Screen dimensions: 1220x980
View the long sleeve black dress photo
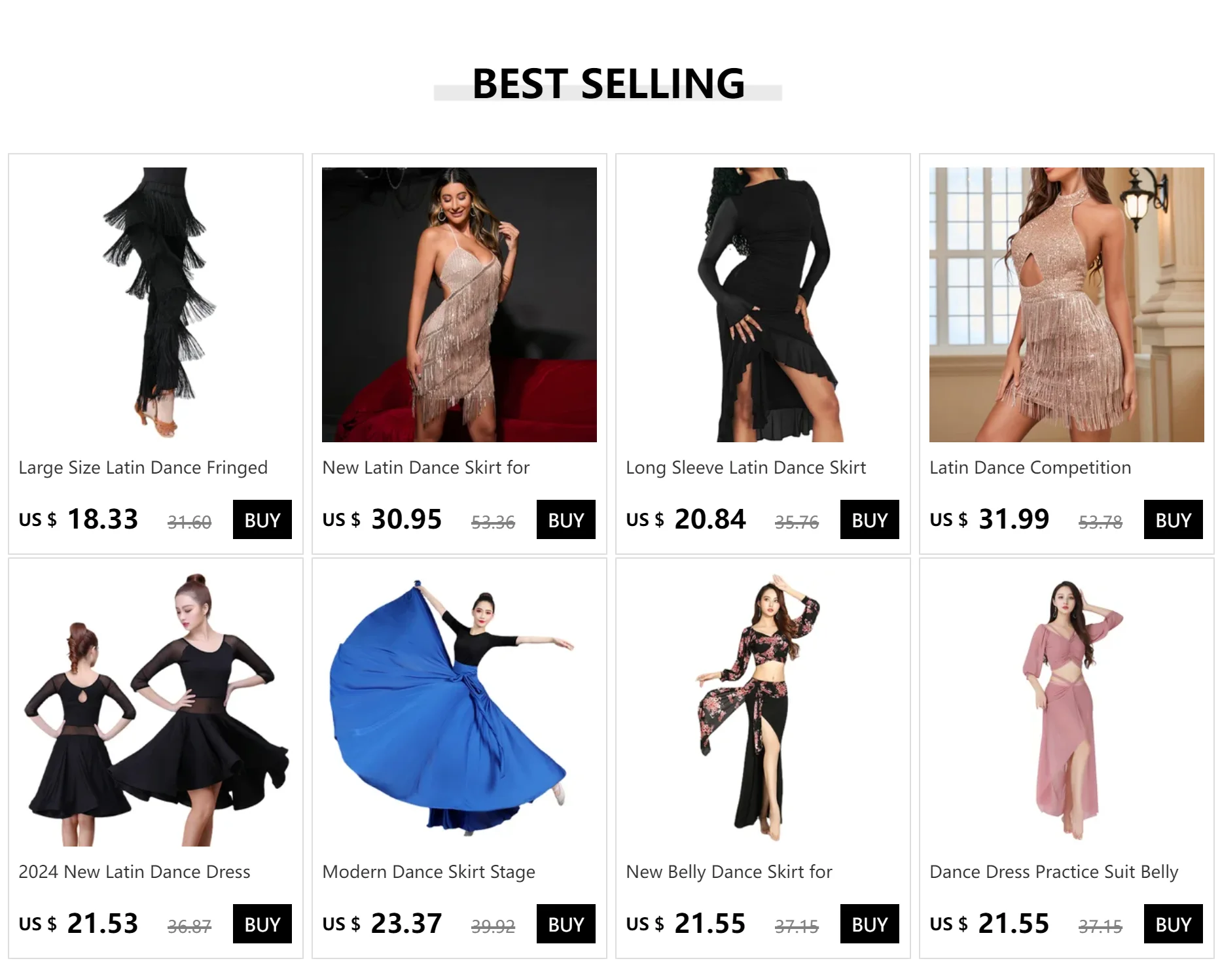click(763, 305)
